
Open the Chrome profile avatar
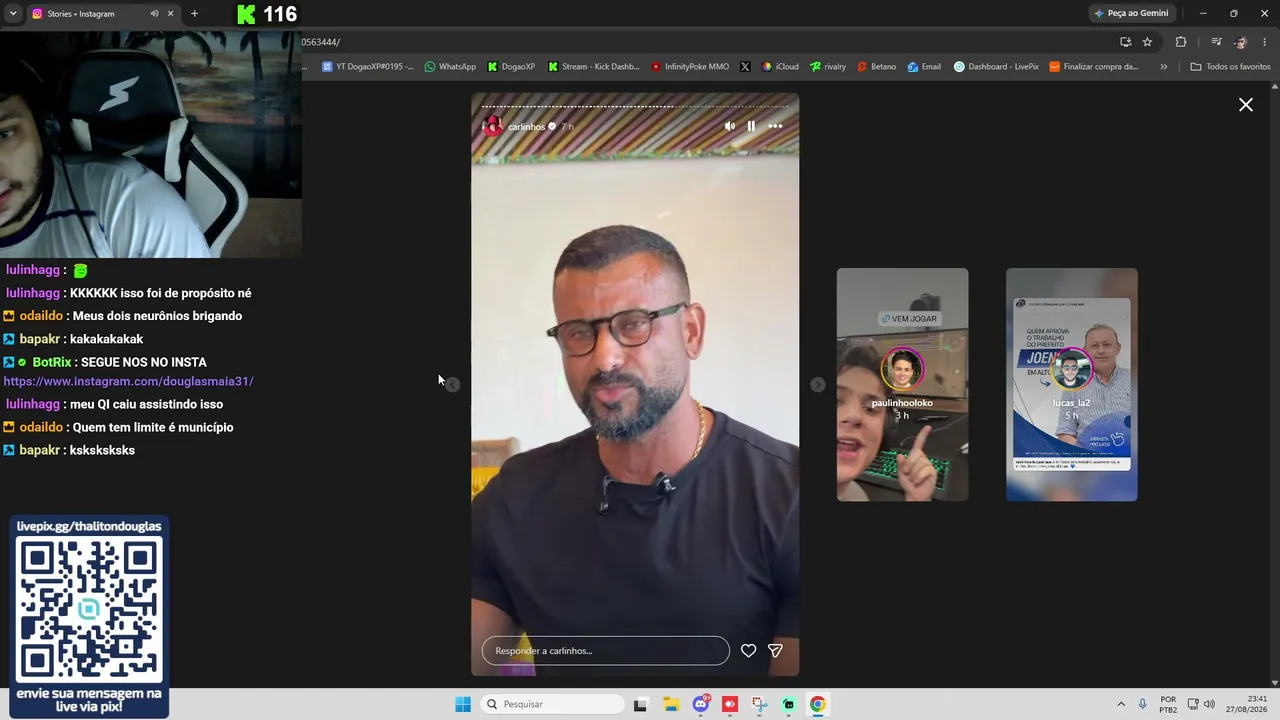(1241, 42)
